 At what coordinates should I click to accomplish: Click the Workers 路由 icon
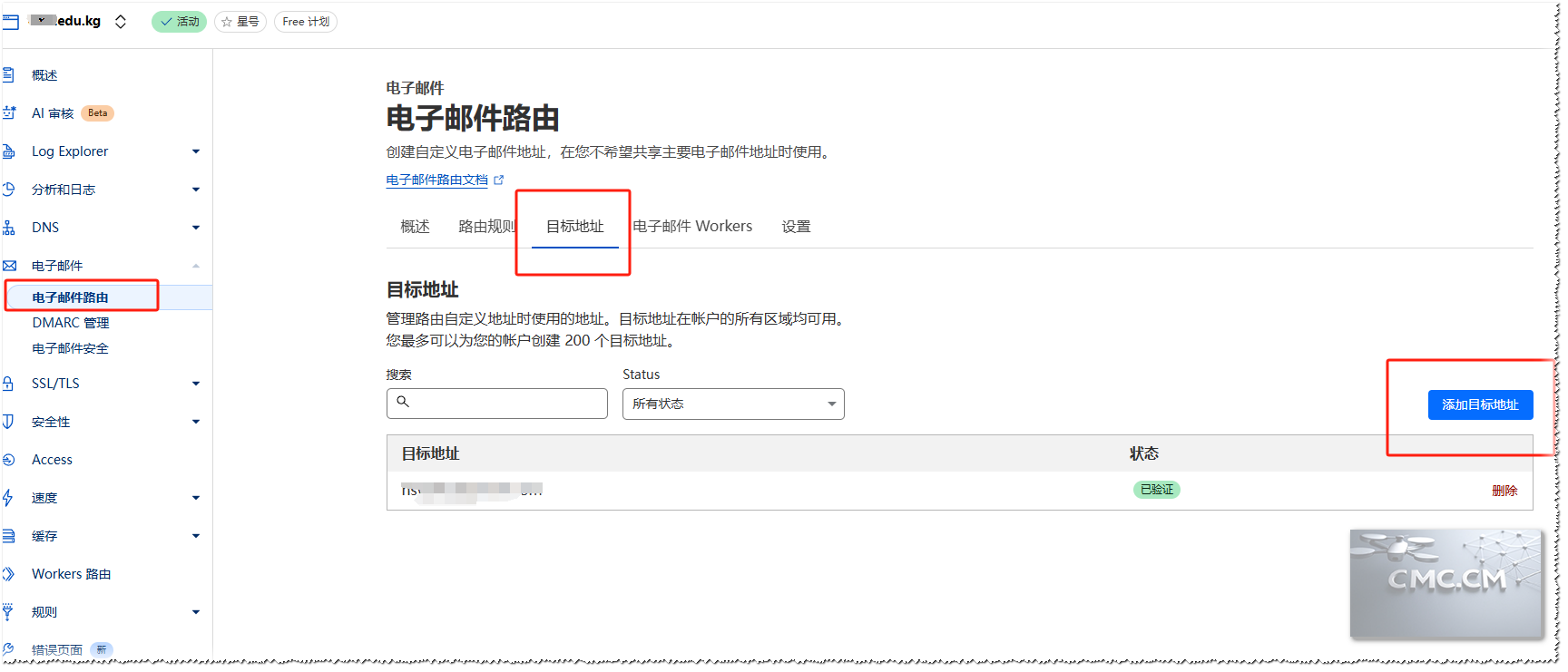coord(8,574)
